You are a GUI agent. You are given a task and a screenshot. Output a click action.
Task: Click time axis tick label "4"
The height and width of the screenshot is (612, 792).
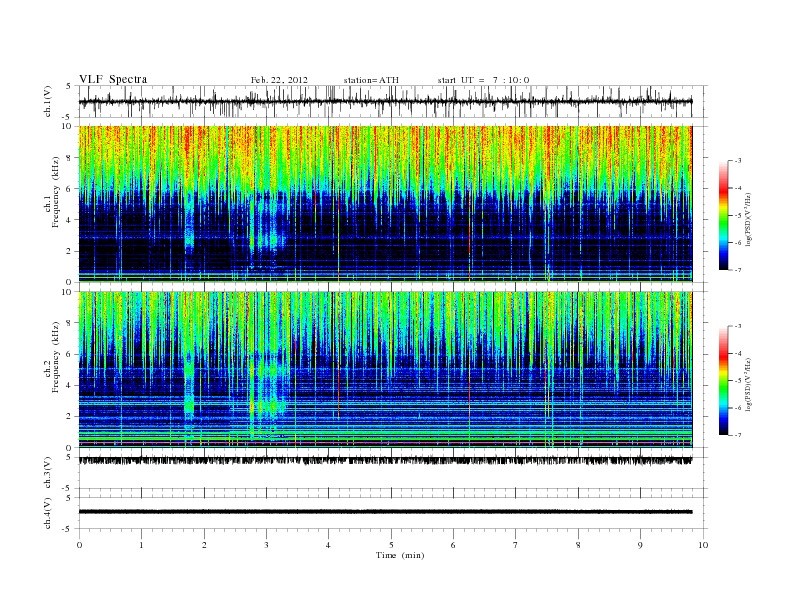[328, 545]
